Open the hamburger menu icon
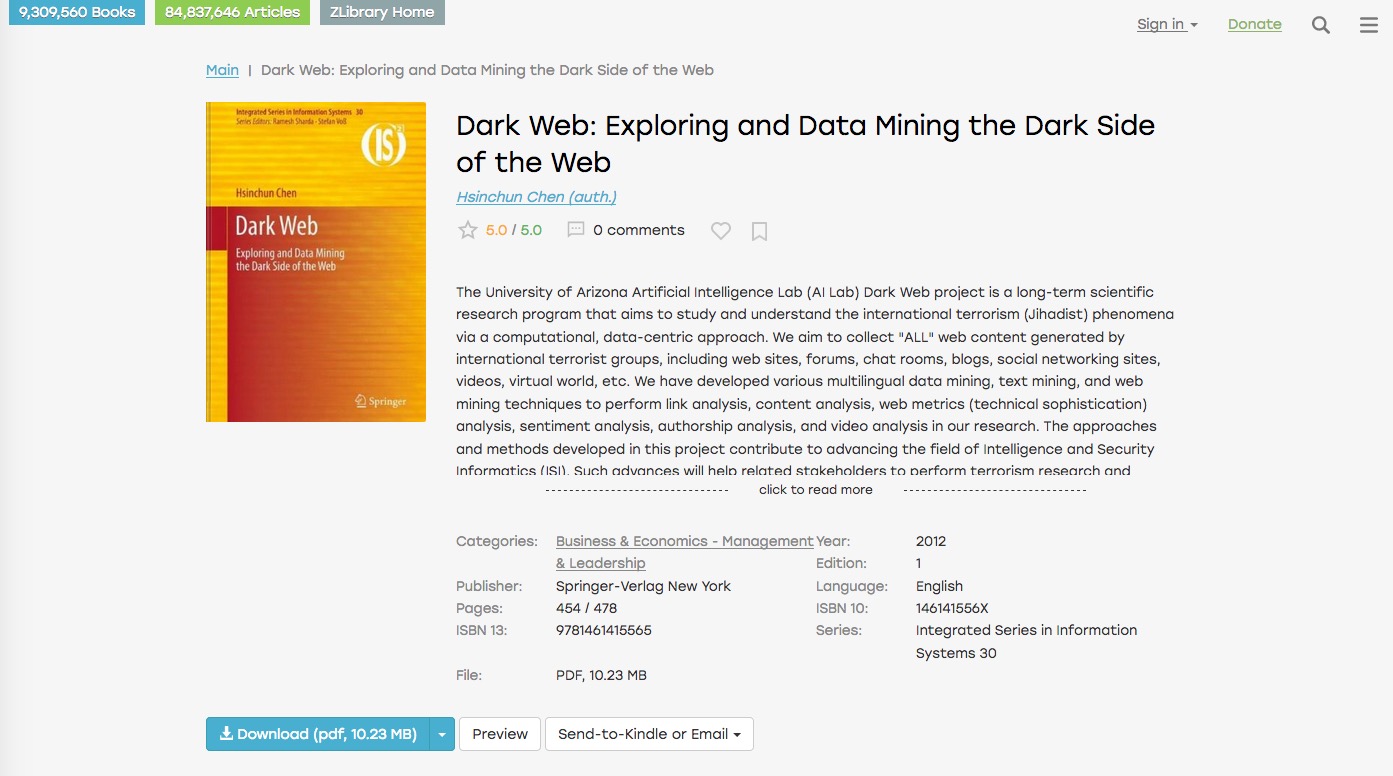Image resolution: width=1393 pixels, height=776 pixels. click(x=1369, y=25)
